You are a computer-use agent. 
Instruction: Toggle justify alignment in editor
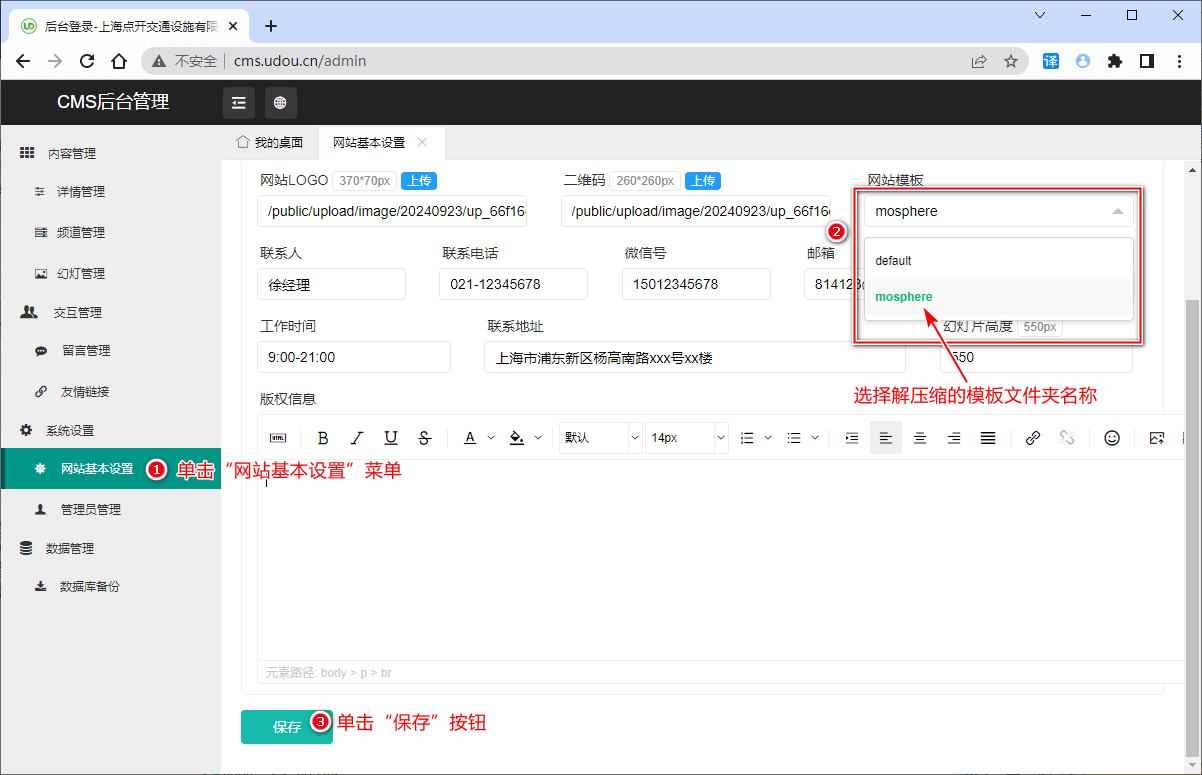(x=988, y=438)
